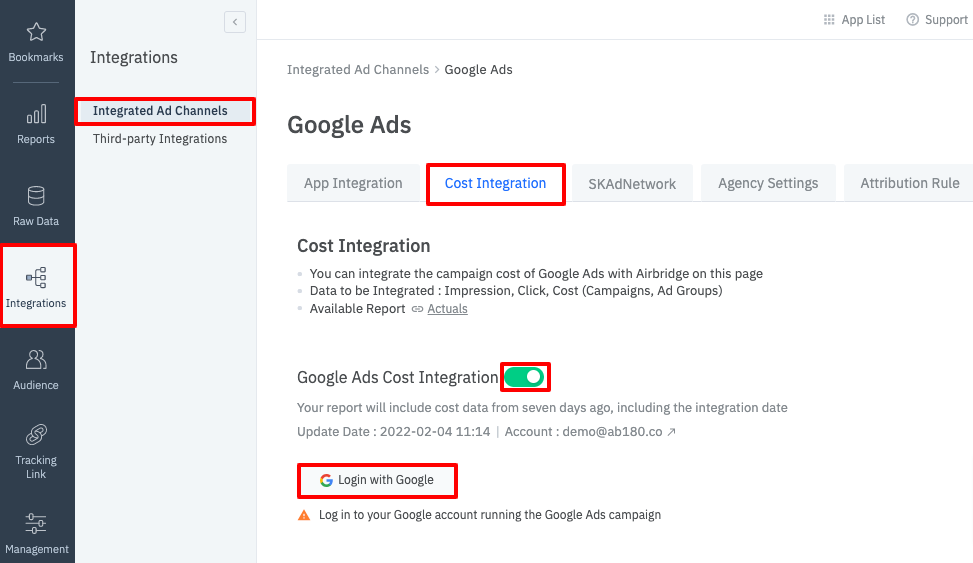Open Raw Data database icon
The width and height of the screenshot is (973, 563).
tap(36, 196)
